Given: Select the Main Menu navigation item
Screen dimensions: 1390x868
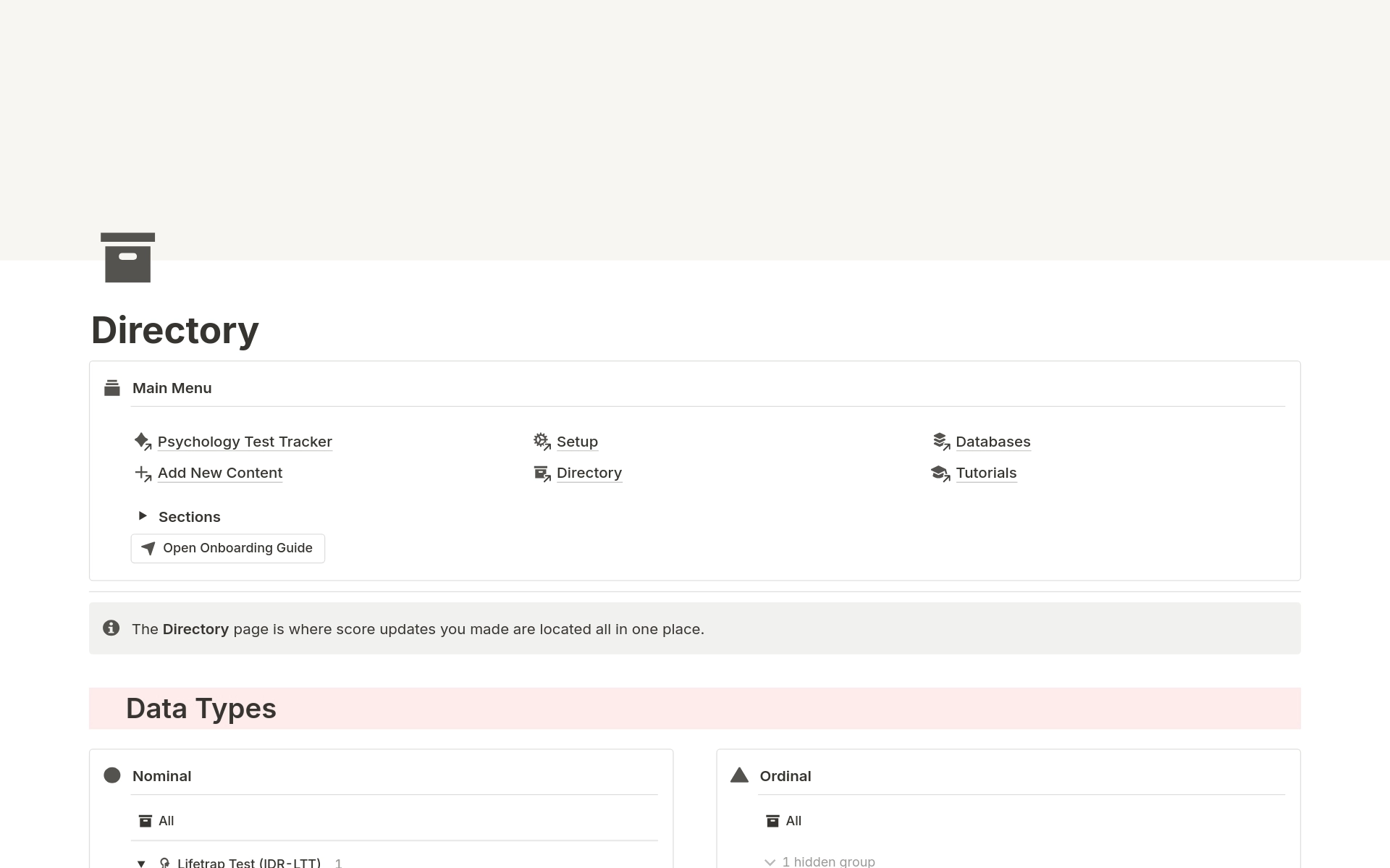Looking at the screenshot, I should pos(172,388).
